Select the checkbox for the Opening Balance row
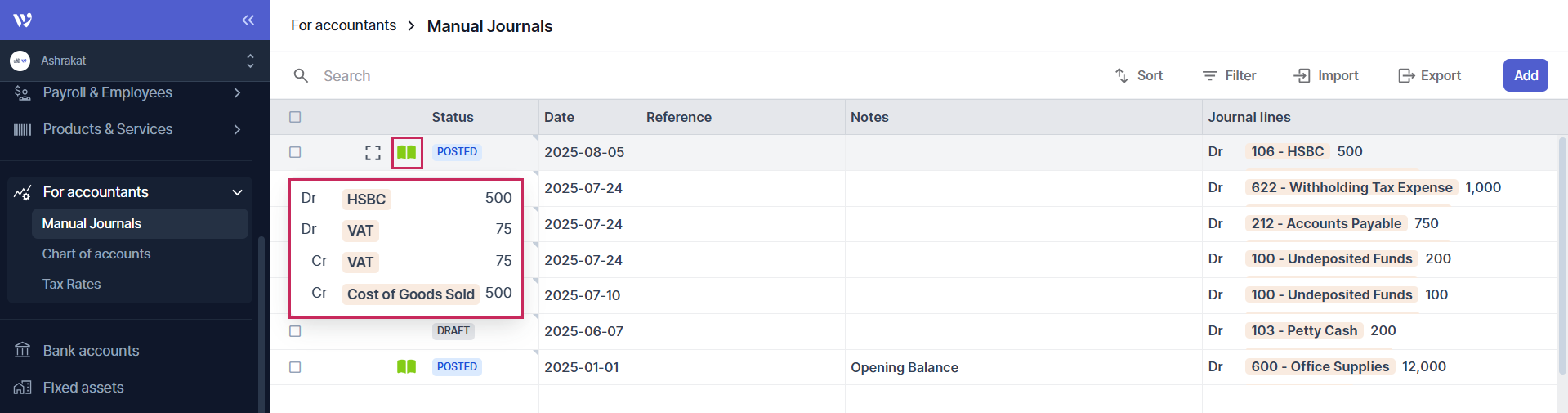 (x=295, y=367)
